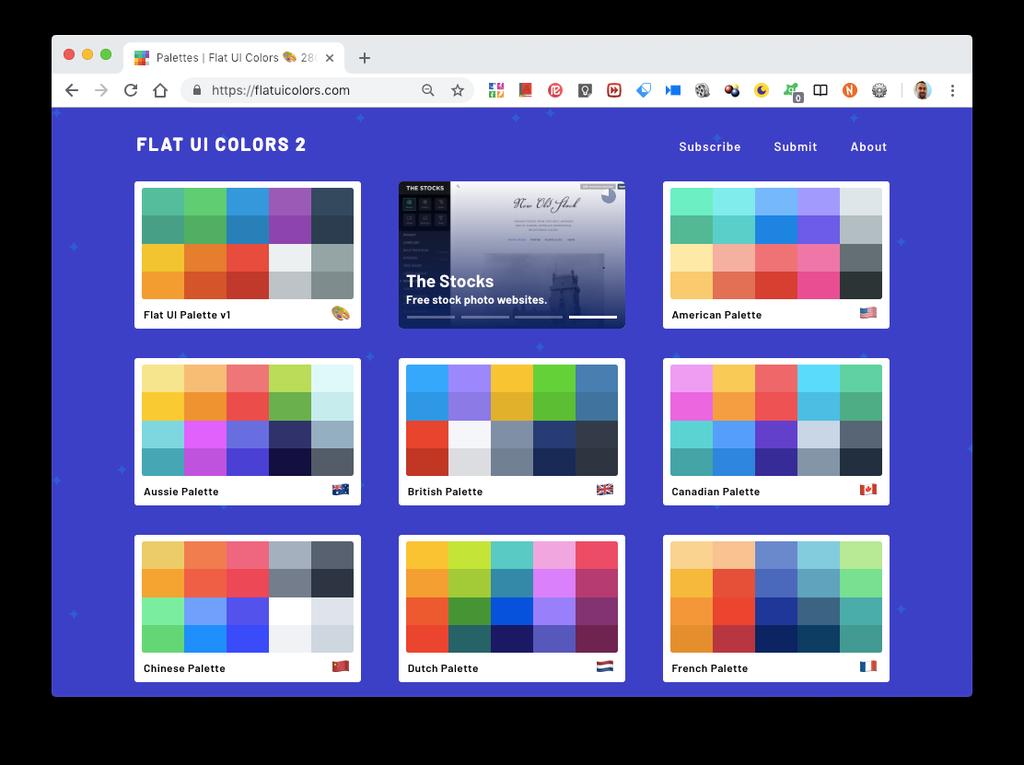Click the red fast-forward extension icon
Screen dimensions: 1024x765
pos(614,90)
